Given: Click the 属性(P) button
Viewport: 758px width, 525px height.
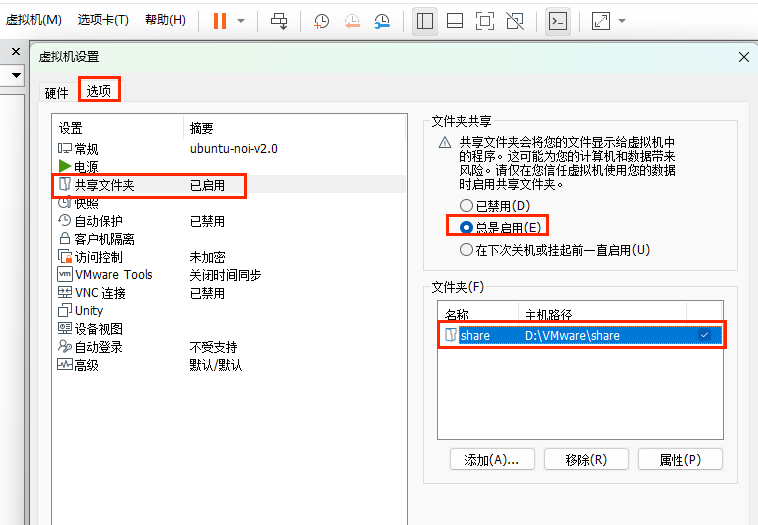Looking at the screenshot, I should click(680, 459).
